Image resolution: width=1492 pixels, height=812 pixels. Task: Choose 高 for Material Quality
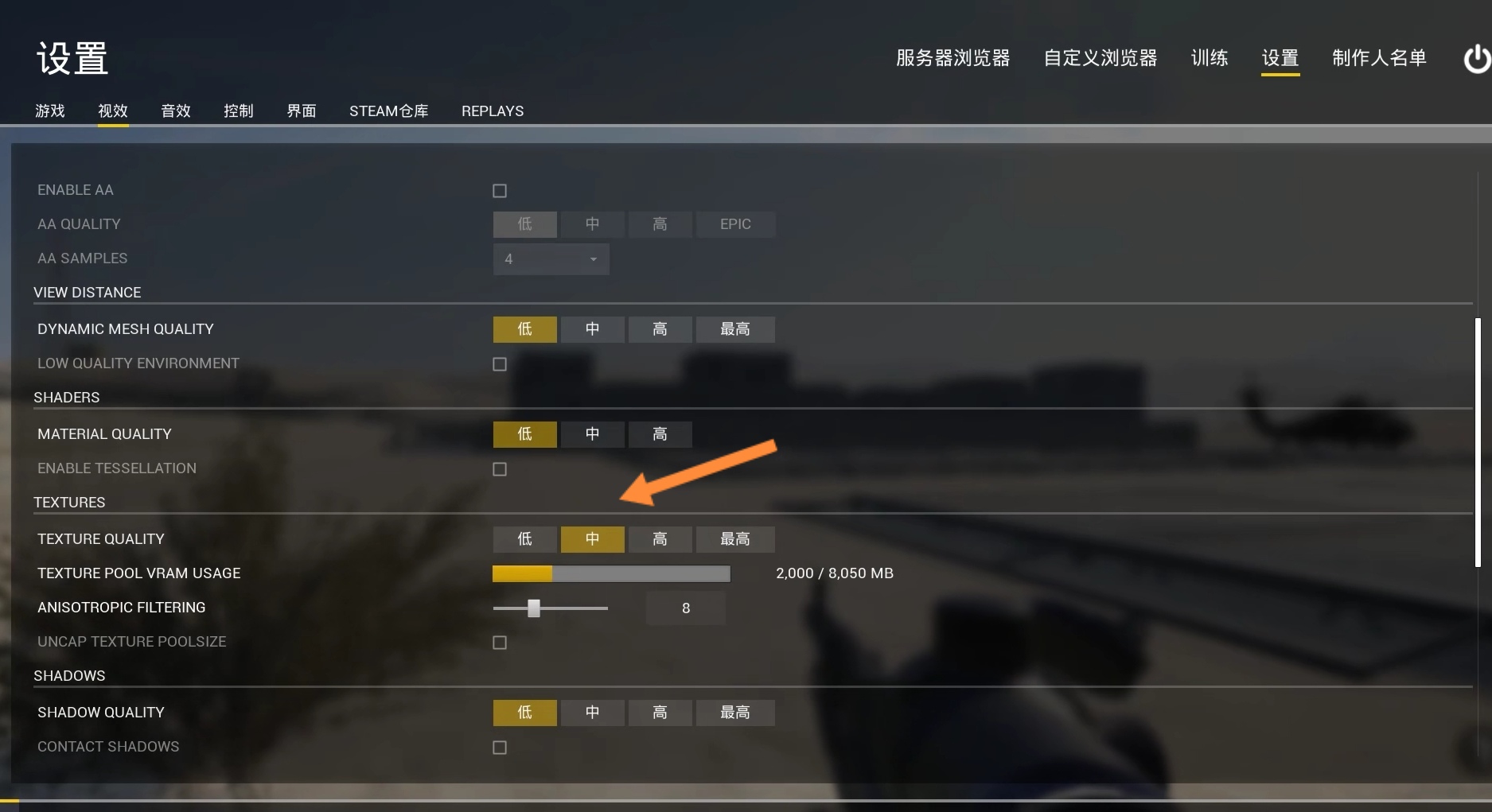click(x=660, y=434)
